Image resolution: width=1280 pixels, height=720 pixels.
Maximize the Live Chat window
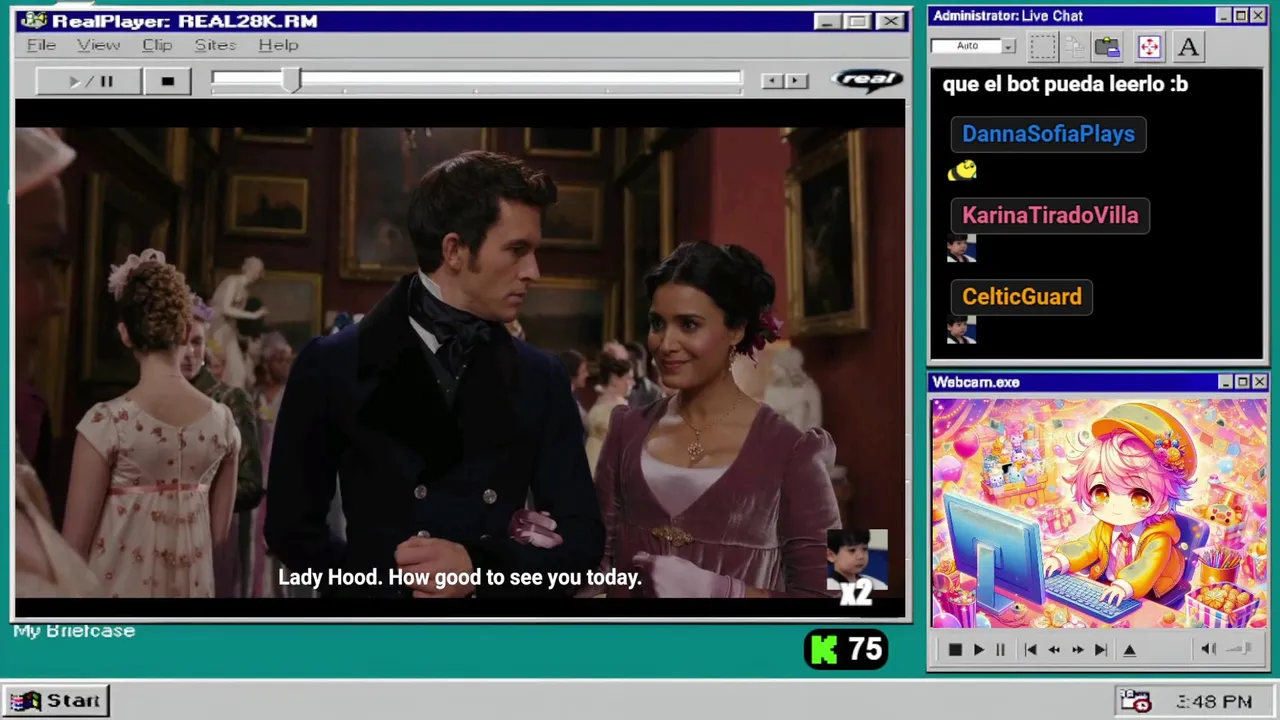[x=1241, y=16]
